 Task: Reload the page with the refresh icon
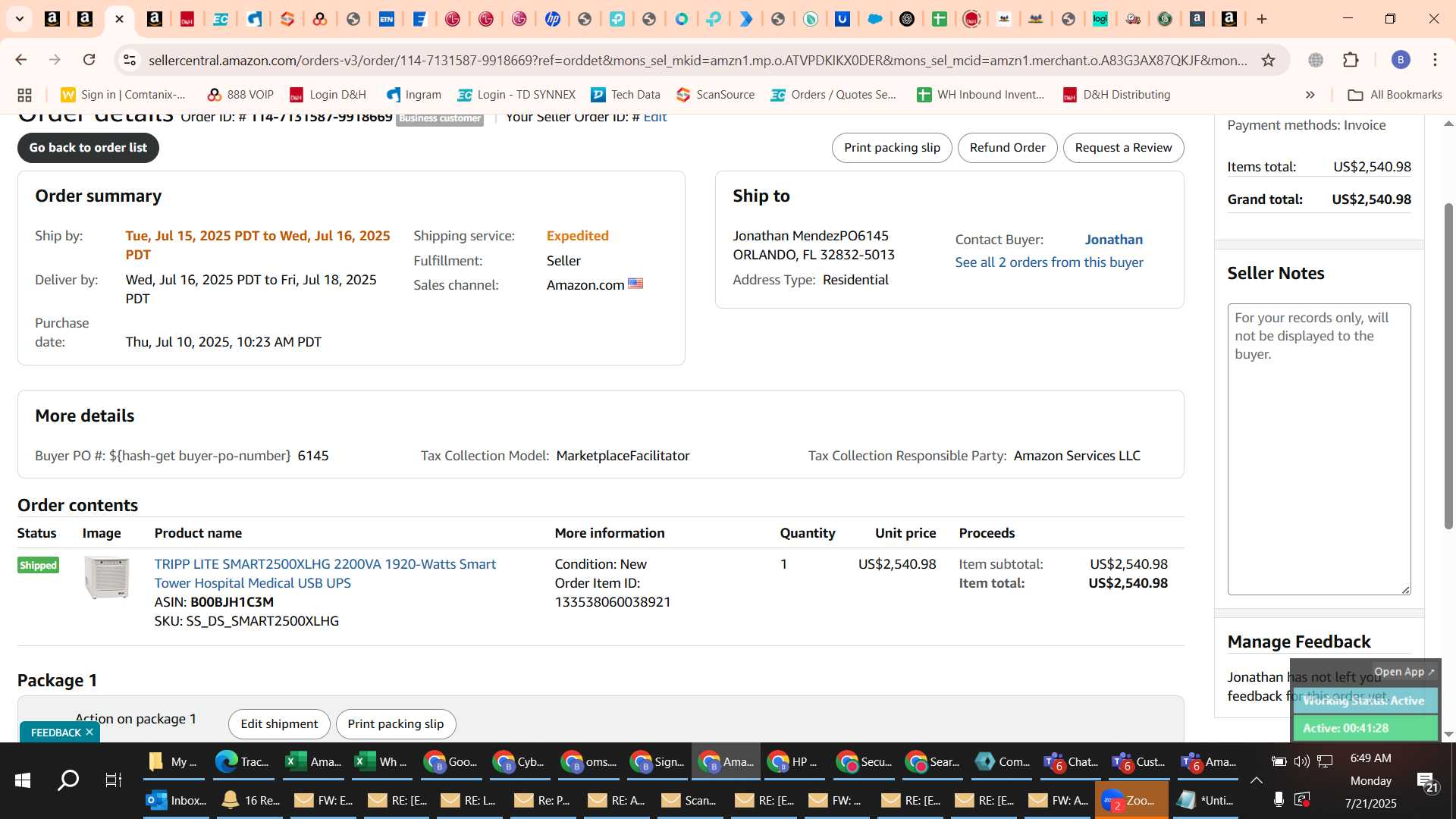[89, 60]
